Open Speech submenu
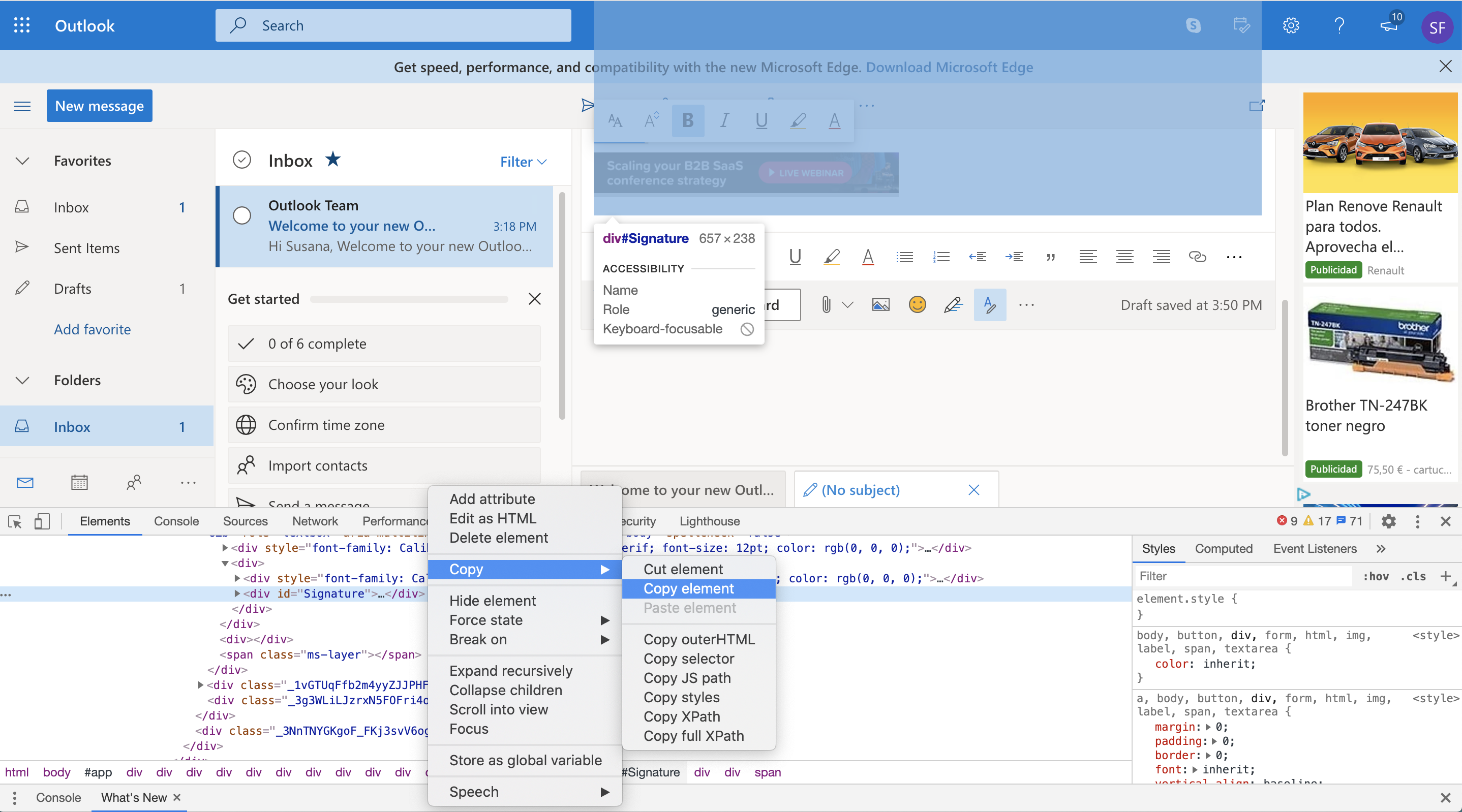 pyautogui.click(x=525, y=792)
